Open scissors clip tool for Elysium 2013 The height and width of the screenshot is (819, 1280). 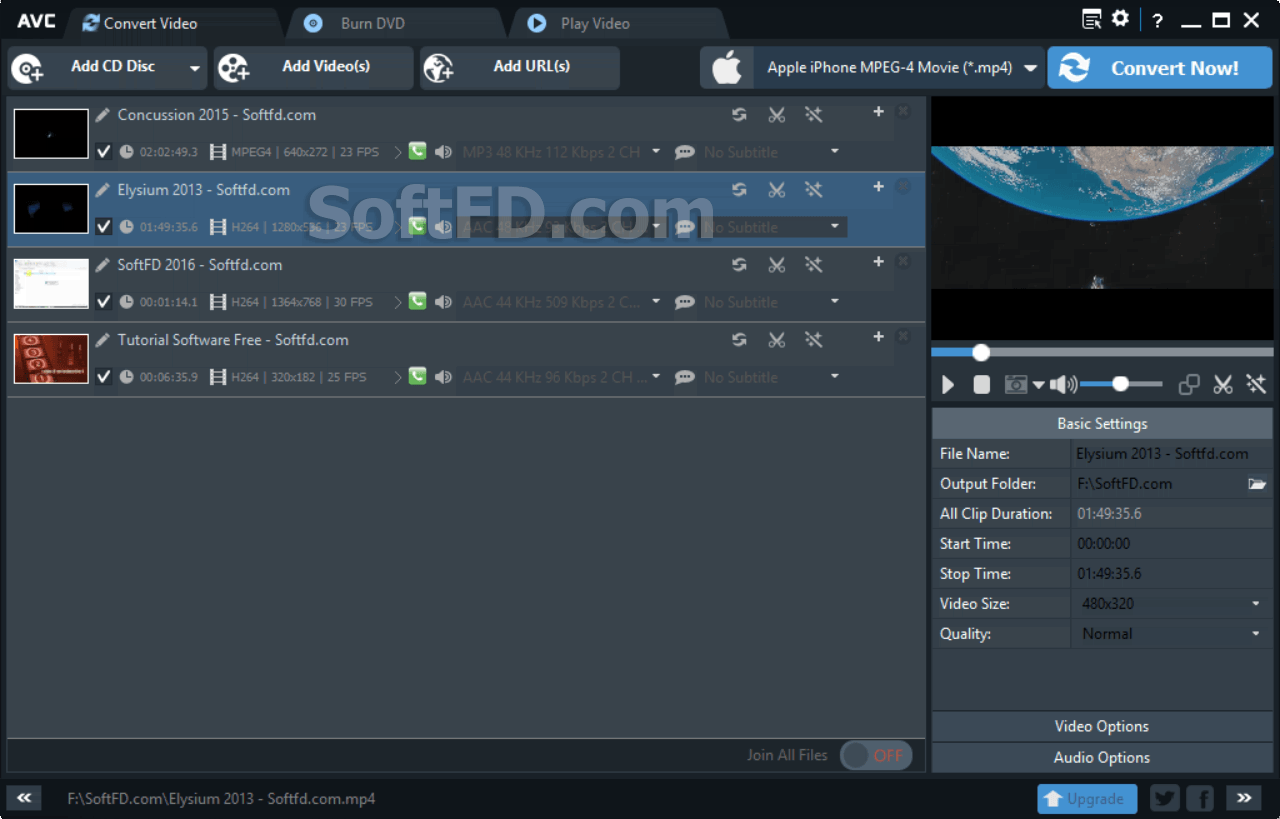coord(777,189)
